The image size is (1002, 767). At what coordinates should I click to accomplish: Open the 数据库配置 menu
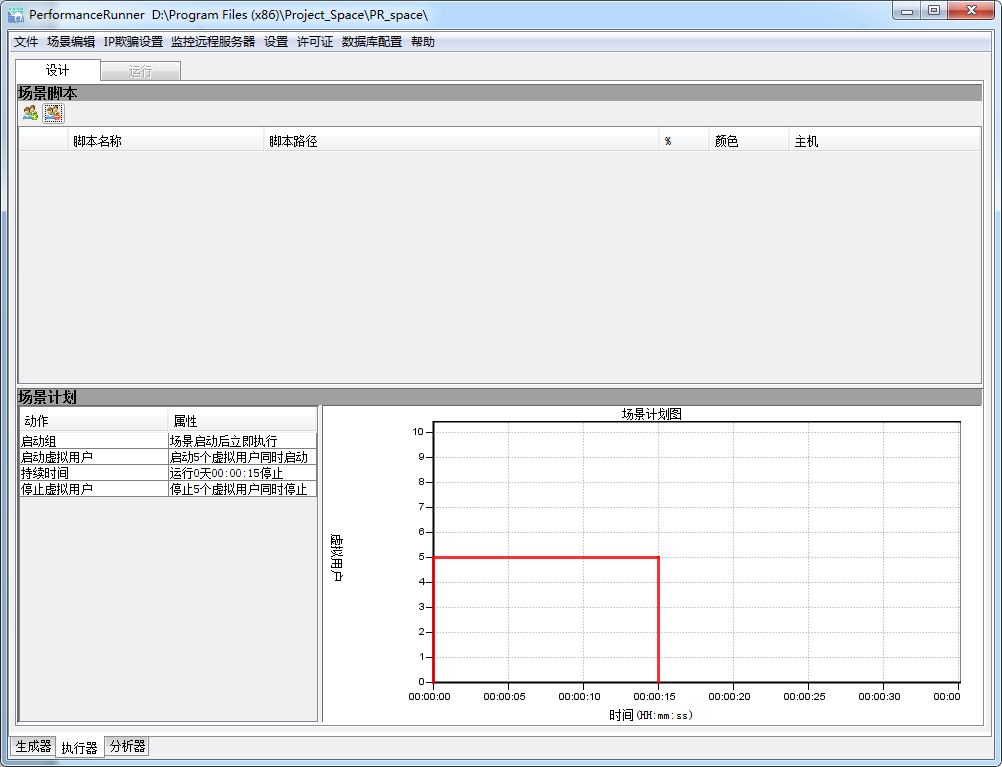coord(372,42)
